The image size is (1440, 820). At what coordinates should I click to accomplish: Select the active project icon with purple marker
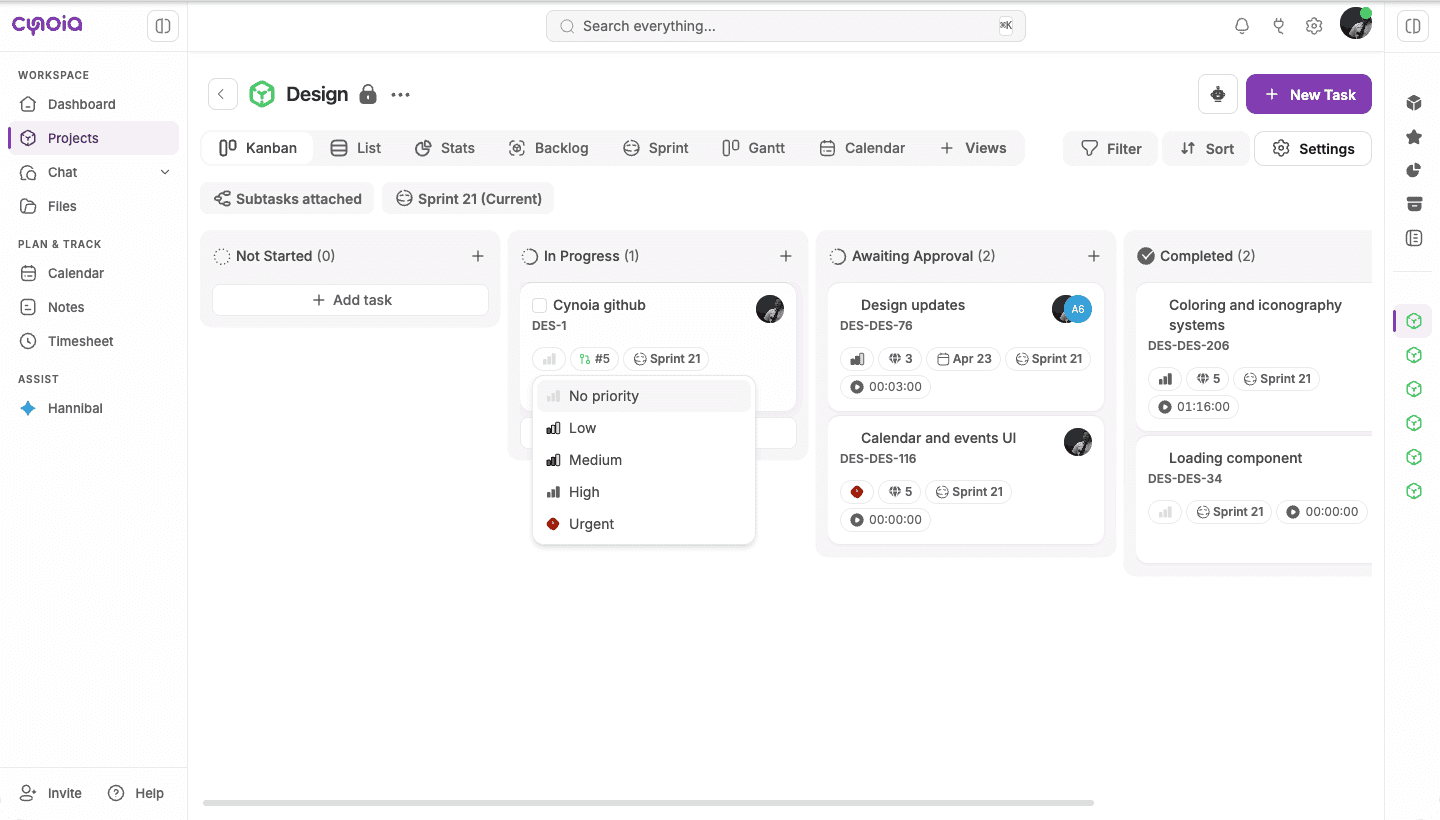pos(1414,321)
